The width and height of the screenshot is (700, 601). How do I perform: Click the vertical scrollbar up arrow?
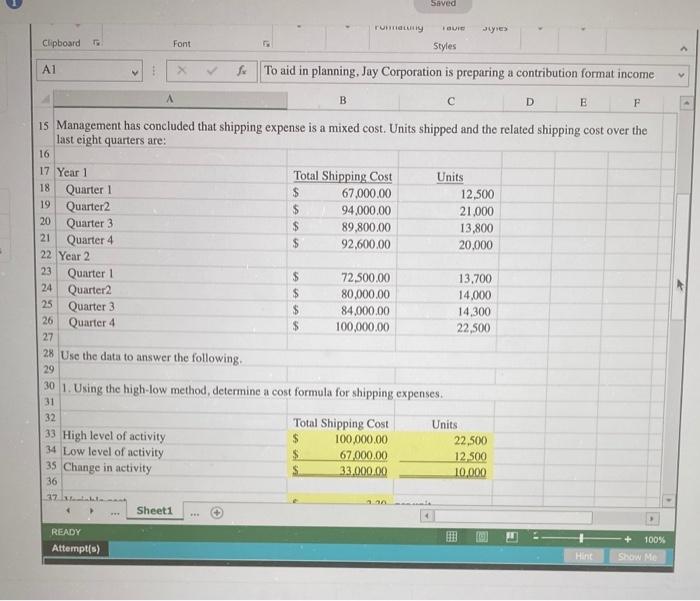[686, 104]
